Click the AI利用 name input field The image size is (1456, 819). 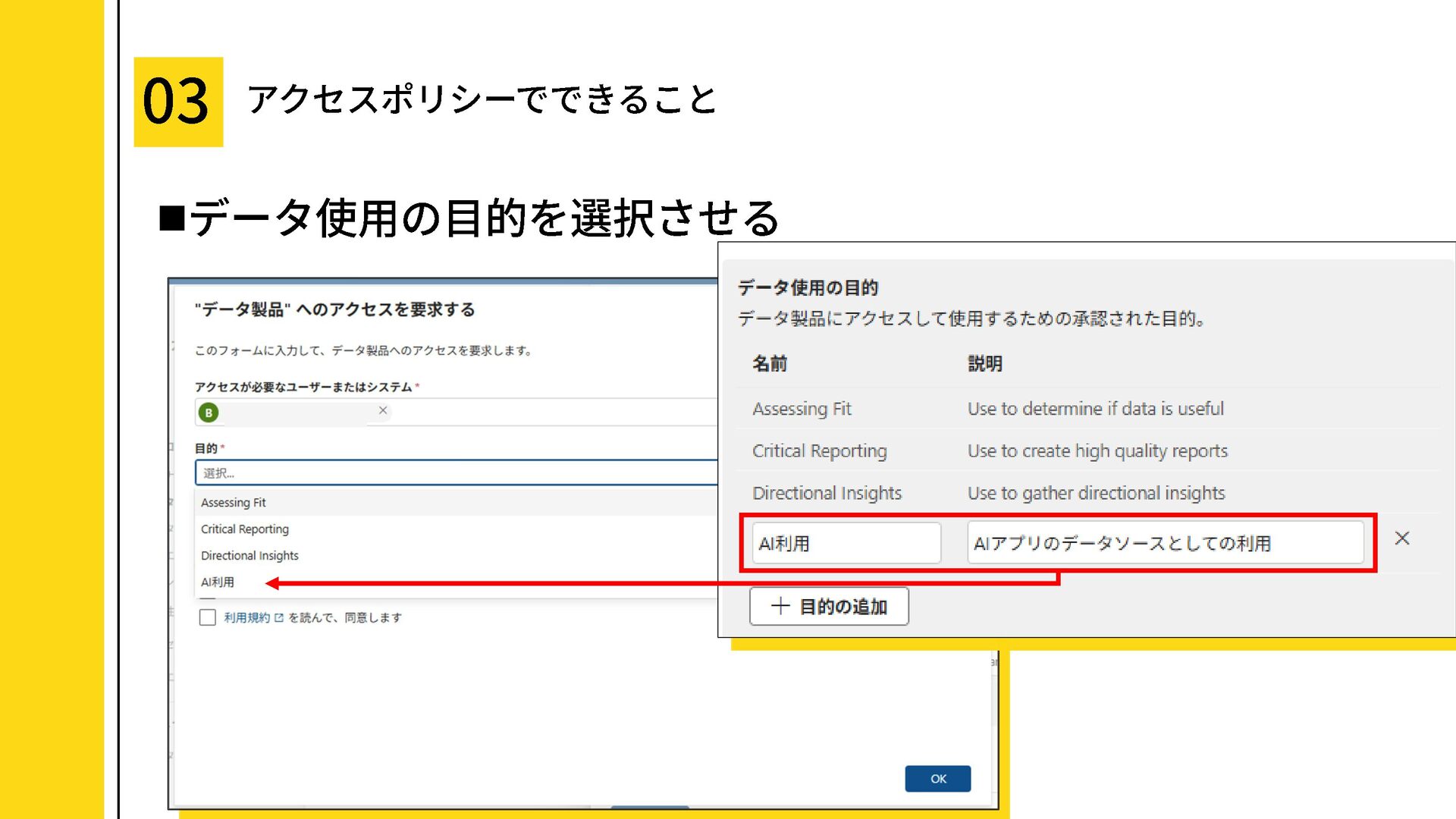[846, 543]
